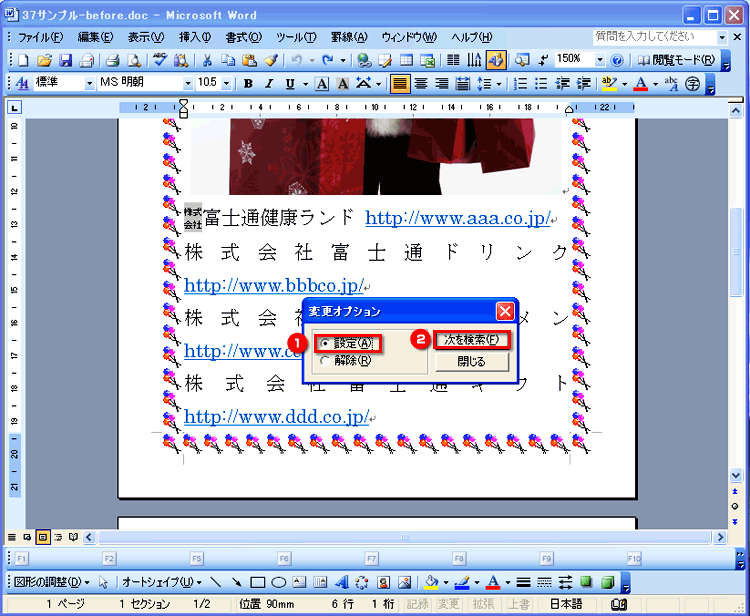Switch to normal view button
This screenshot has height=616, width=750.
coord(12,538)
